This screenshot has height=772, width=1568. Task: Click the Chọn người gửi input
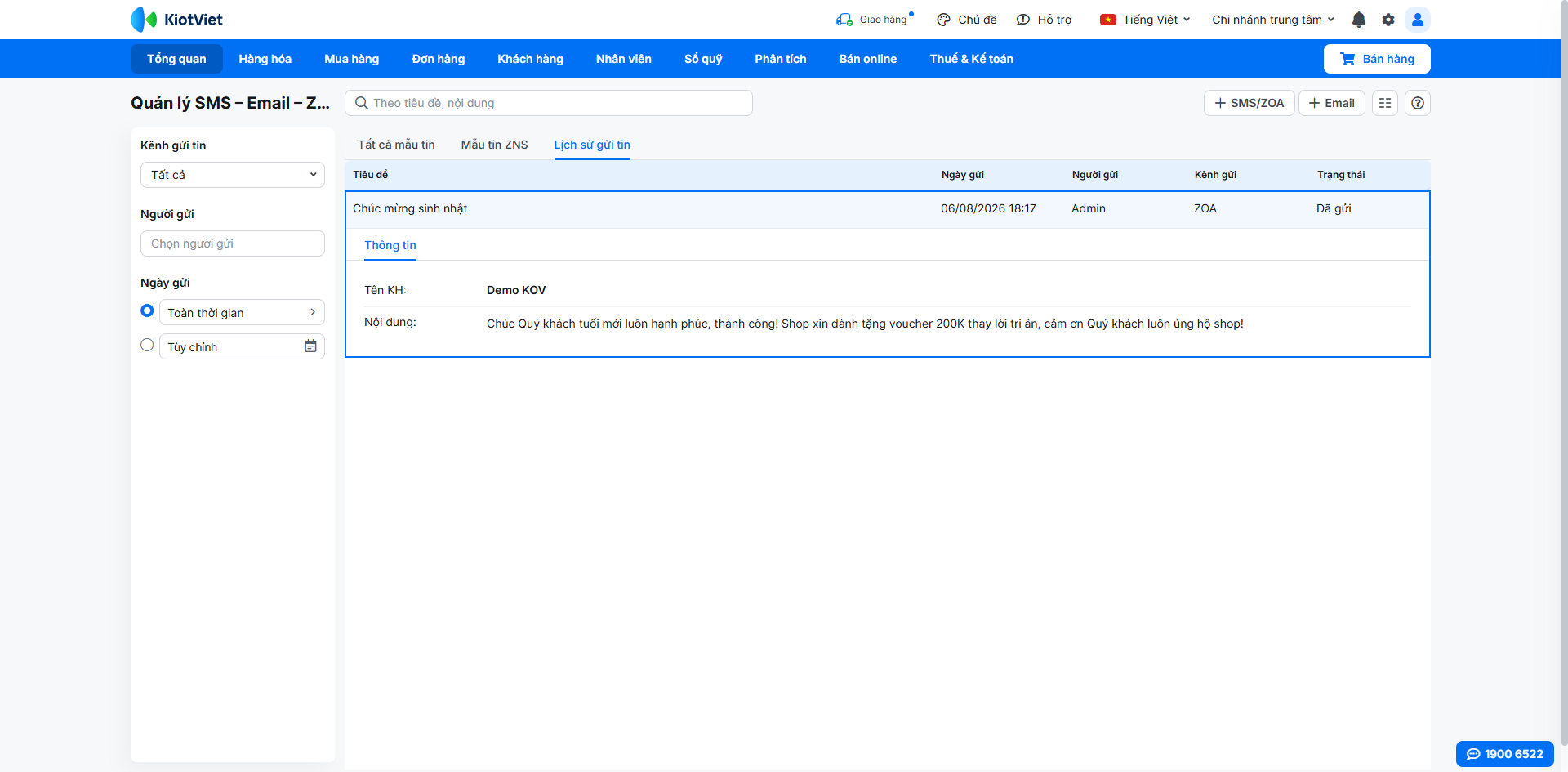(233, 243)
